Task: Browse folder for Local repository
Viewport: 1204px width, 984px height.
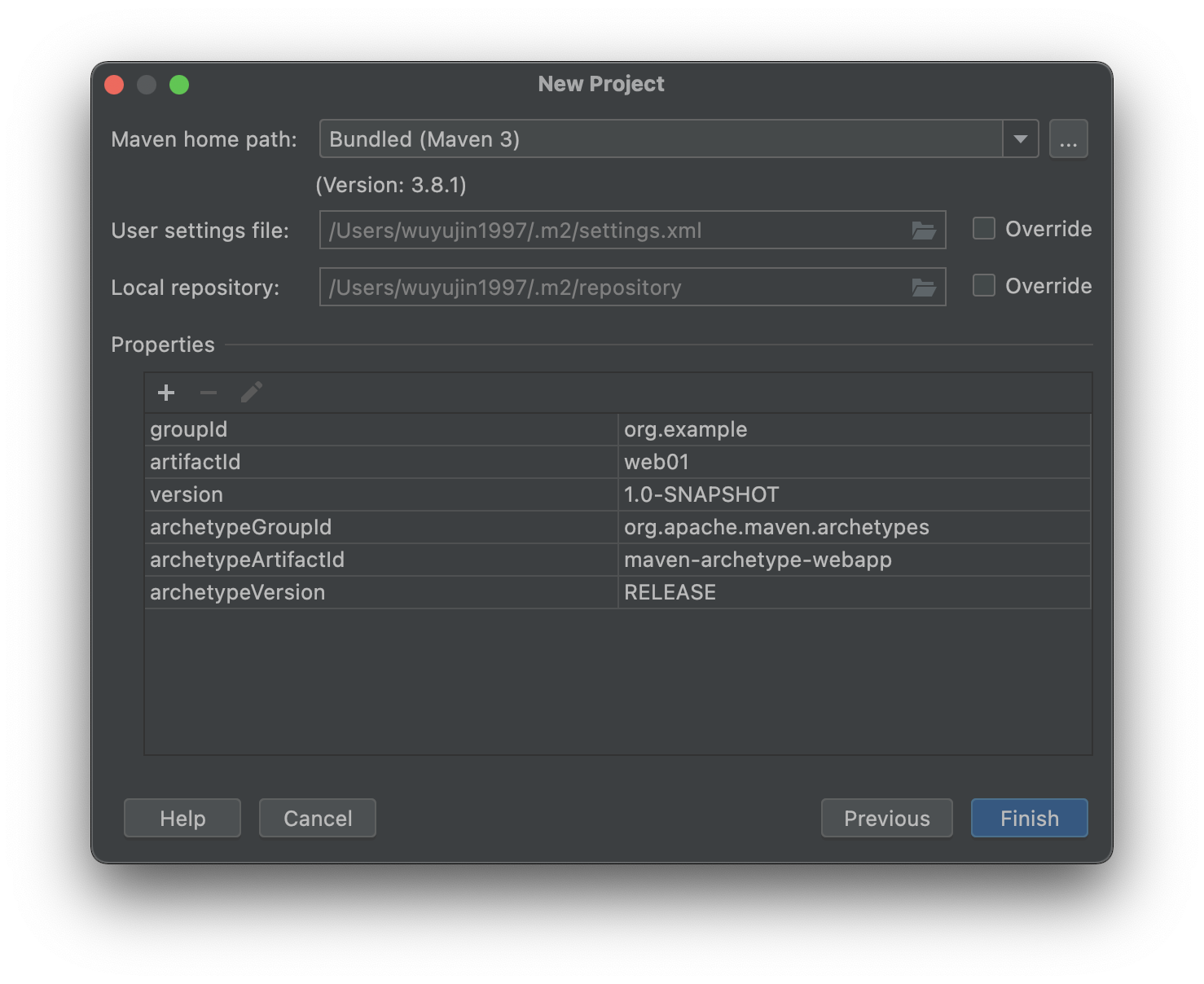Action: (x=923, y=288)
